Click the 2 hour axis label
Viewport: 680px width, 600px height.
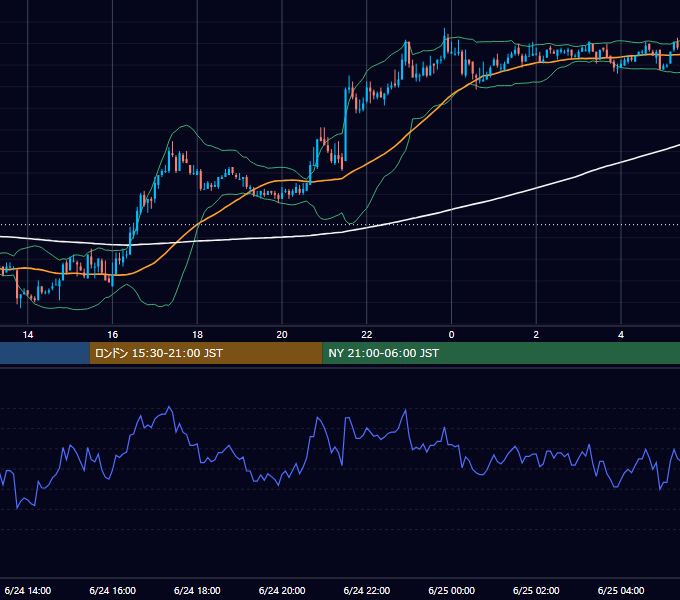536,335
